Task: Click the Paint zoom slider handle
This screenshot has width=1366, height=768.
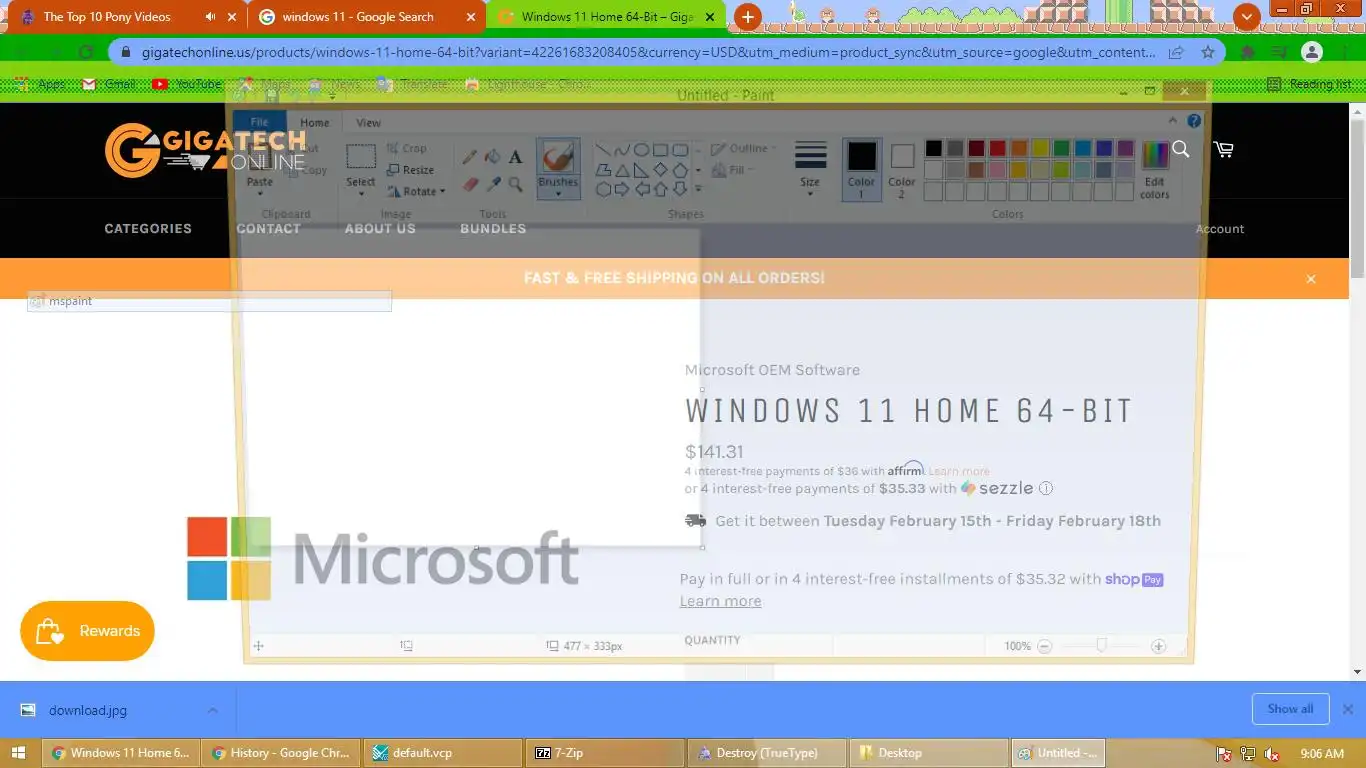Action: 1101,646
